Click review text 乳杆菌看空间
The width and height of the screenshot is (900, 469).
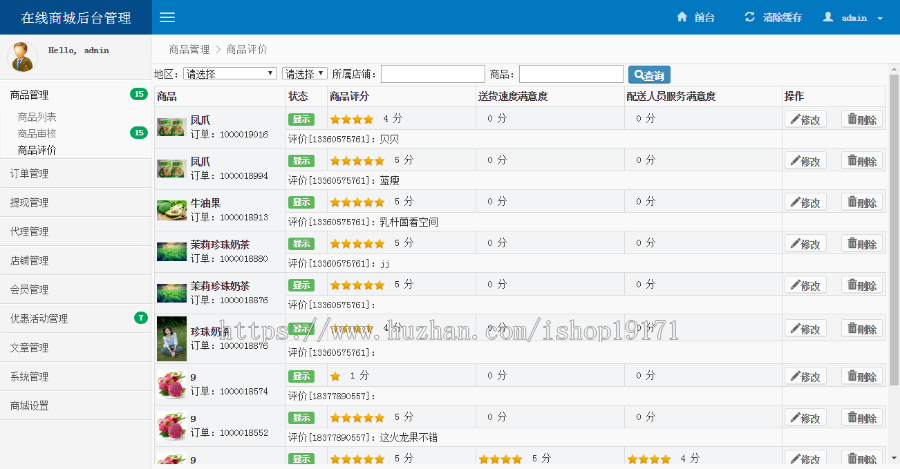[409, 222]
